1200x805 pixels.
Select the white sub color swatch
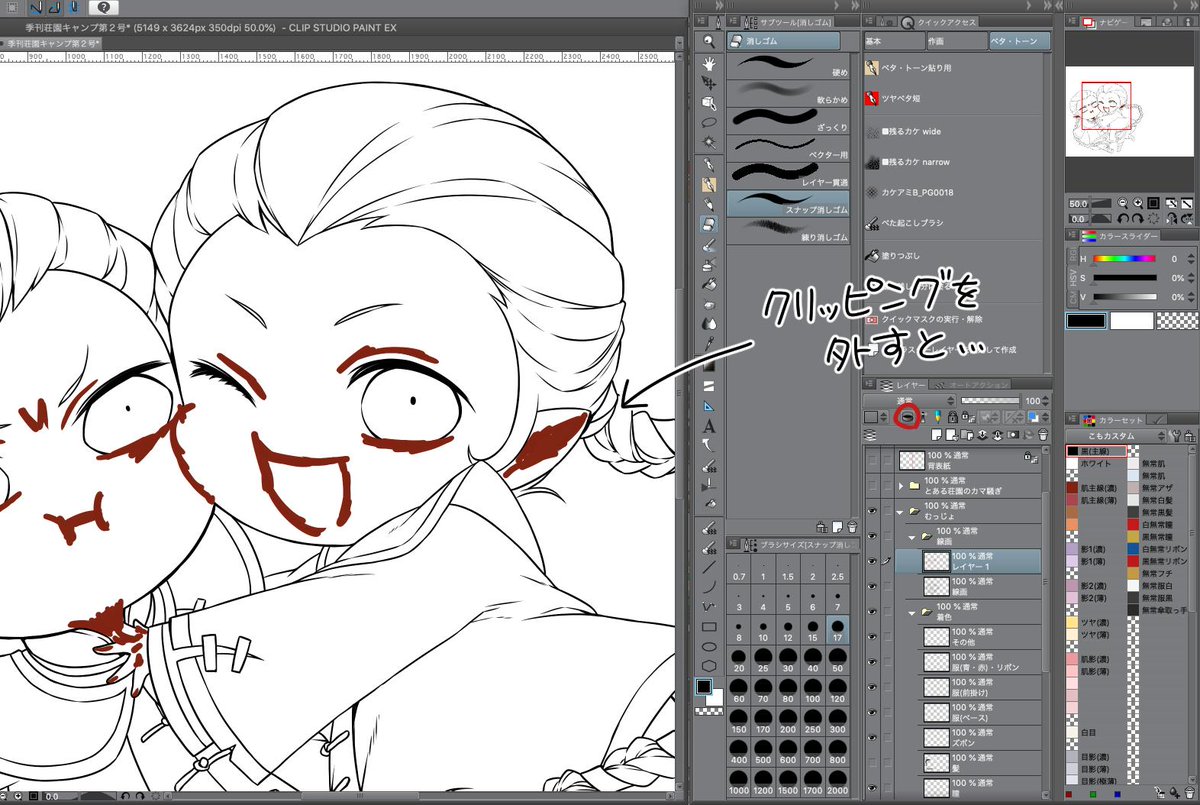pos(1130,320)
